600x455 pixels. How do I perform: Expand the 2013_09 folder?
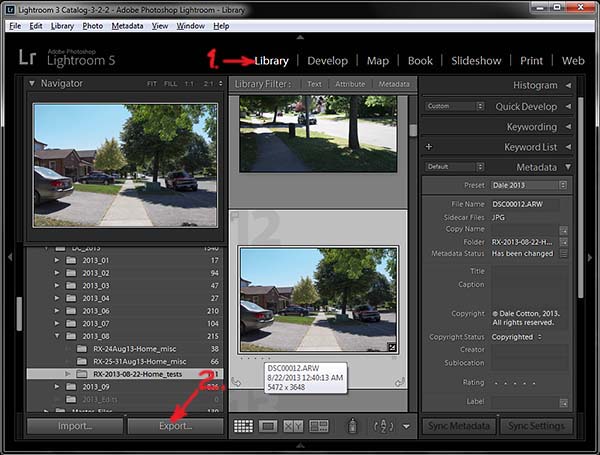click(x=57, y=387)
